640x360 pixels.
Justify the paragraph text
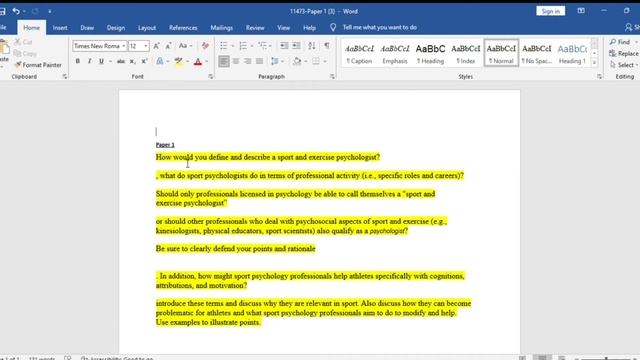(x=260, y=61)
